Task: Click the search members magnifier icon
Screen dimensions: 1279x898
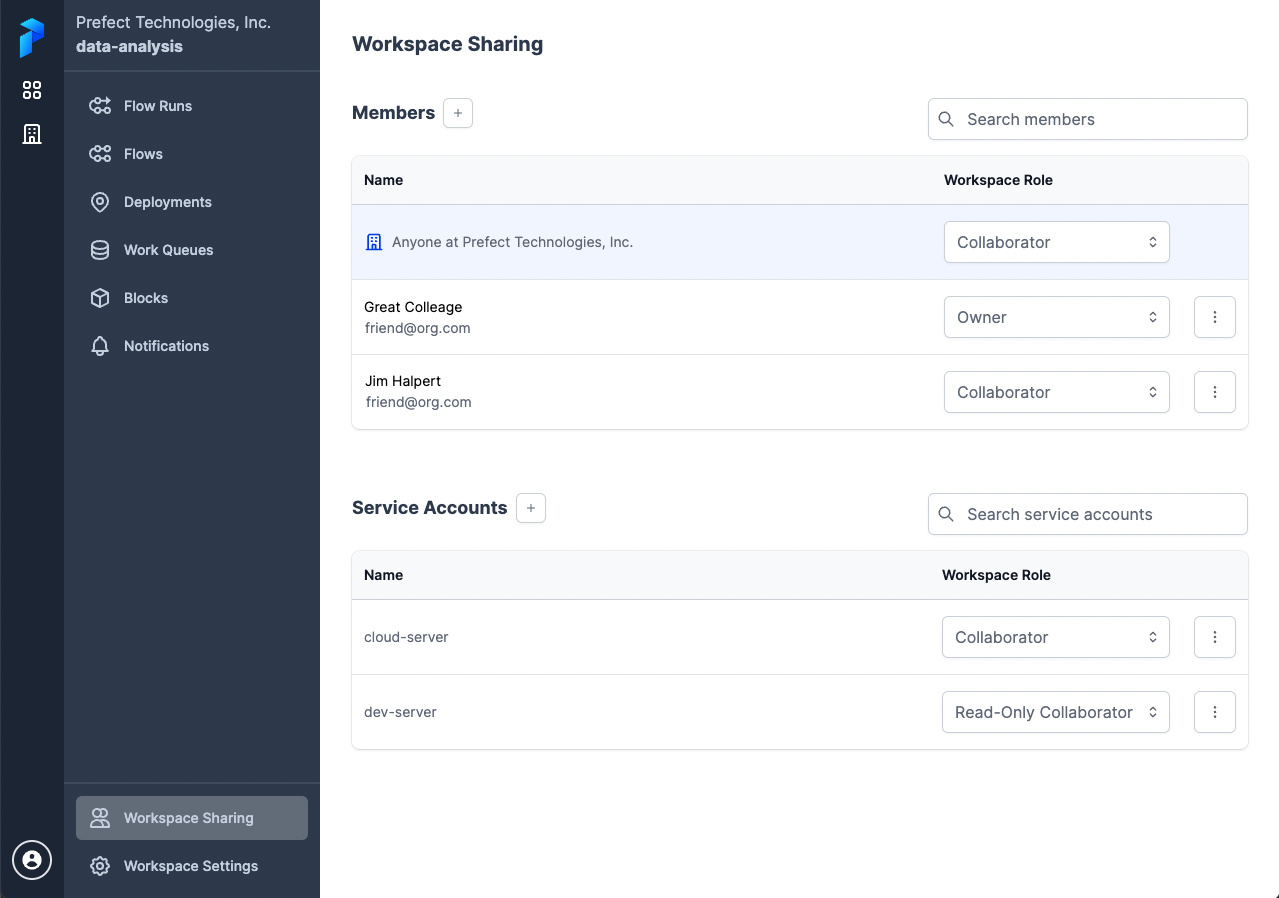Action: click(x=946, y=119)
